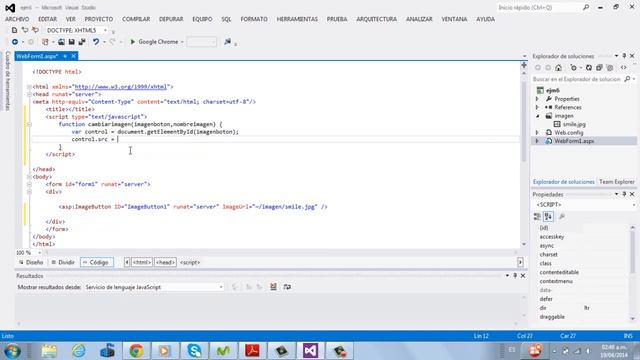This screenshot has height=360, width=640.
Task: Click Refresh icon in Solution Explorer
Action: 589,68
